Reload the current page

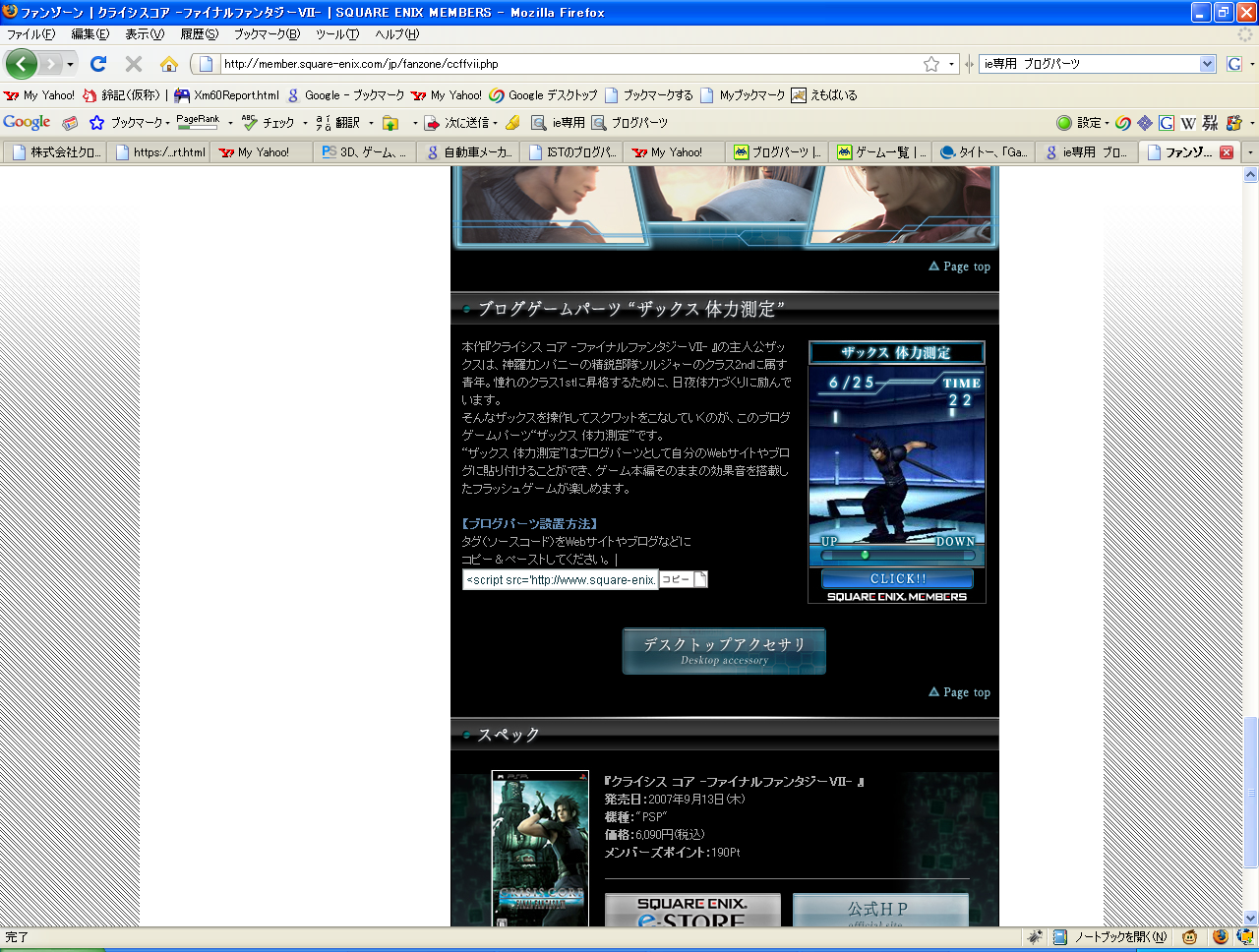pos(98,64)
